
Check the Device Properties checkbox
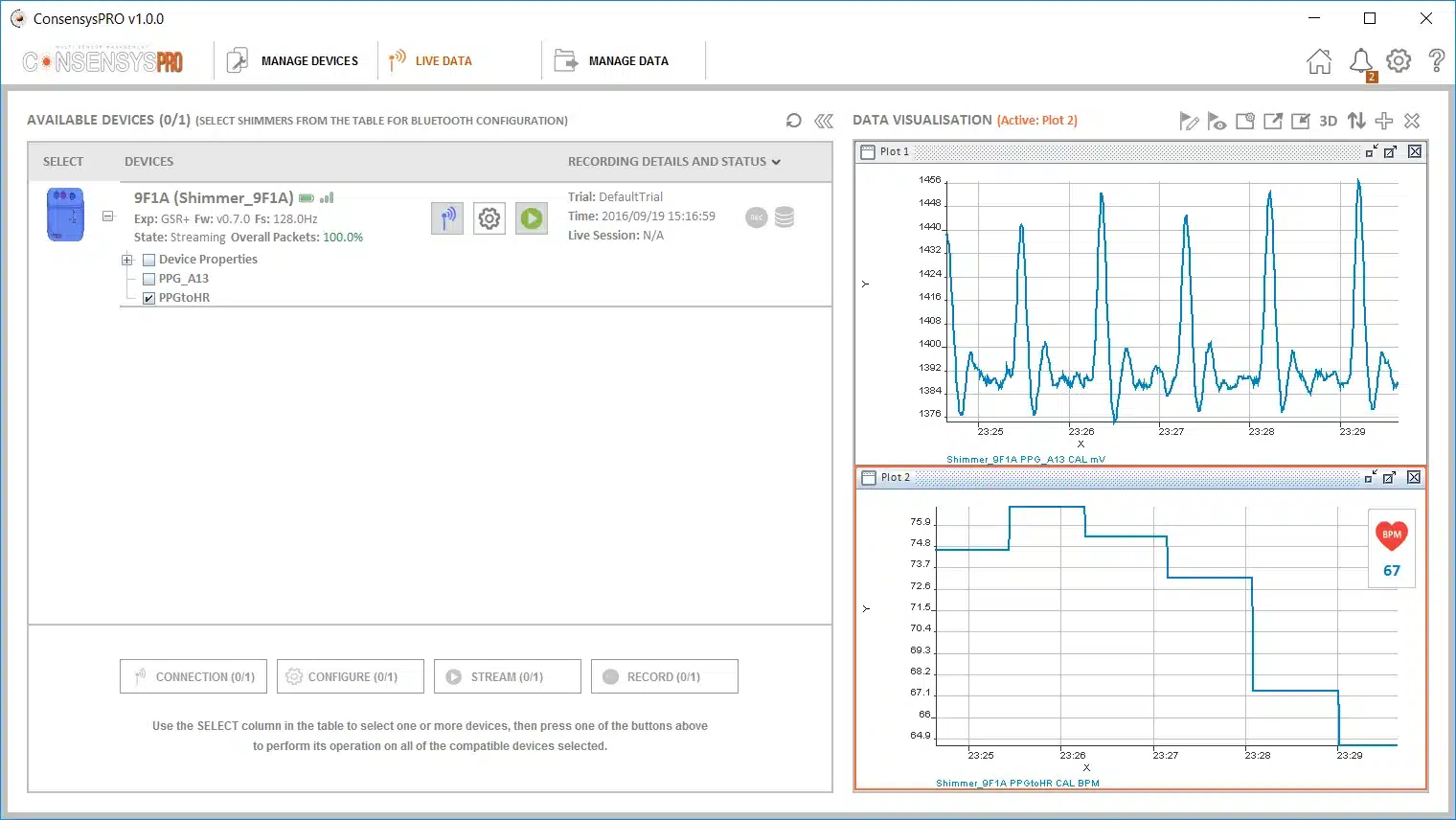coord(148,260)
